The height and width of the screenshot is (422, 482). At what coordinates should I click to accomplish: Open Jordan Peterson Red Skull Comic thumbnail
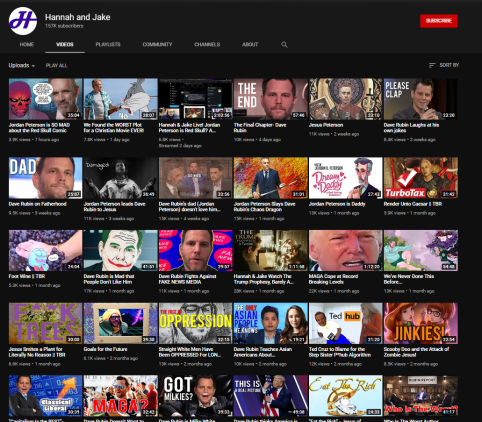(45, 99)
